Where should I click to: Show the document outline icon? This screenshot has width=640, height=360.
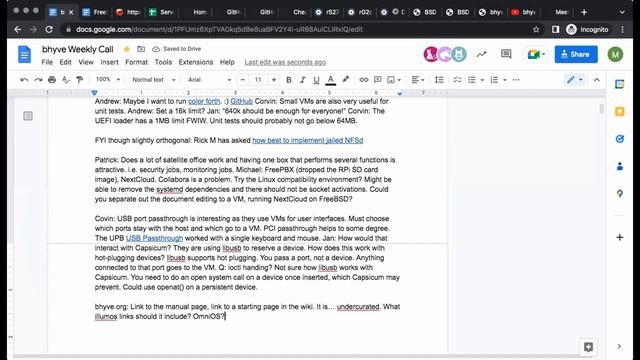click(x=28, y=116)
